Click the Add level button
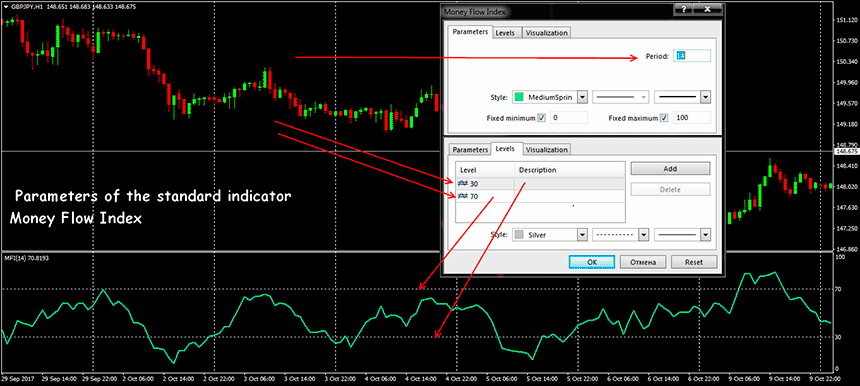The image size is (860, 386). (x=670, y=169)
